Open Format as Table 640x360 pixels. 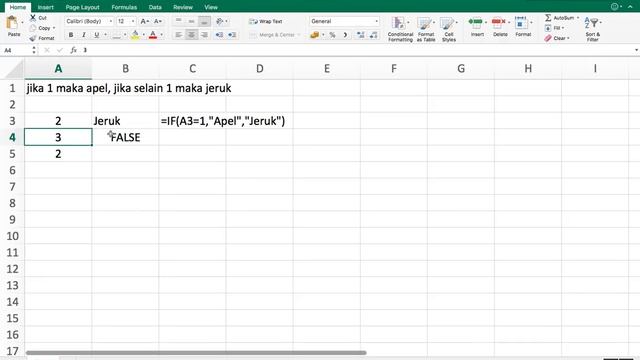pos(426,29)
